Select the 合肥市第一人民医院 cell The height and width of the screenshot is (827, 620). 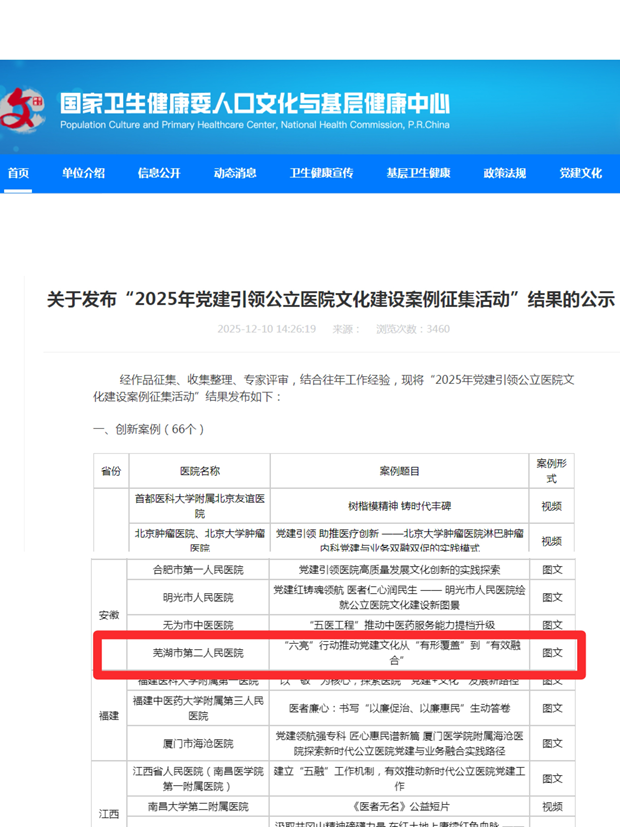point(198,570)
